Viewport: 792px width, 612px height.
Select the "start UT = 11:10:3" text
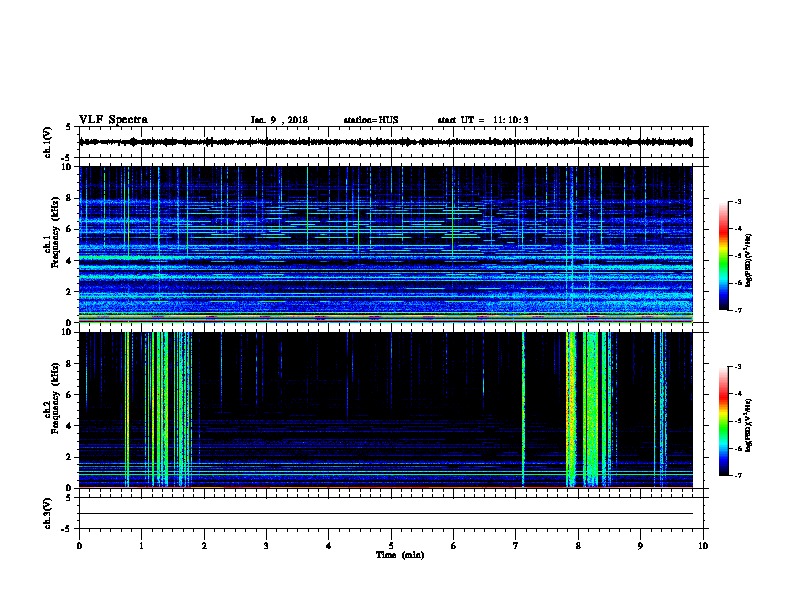point(483,120)
